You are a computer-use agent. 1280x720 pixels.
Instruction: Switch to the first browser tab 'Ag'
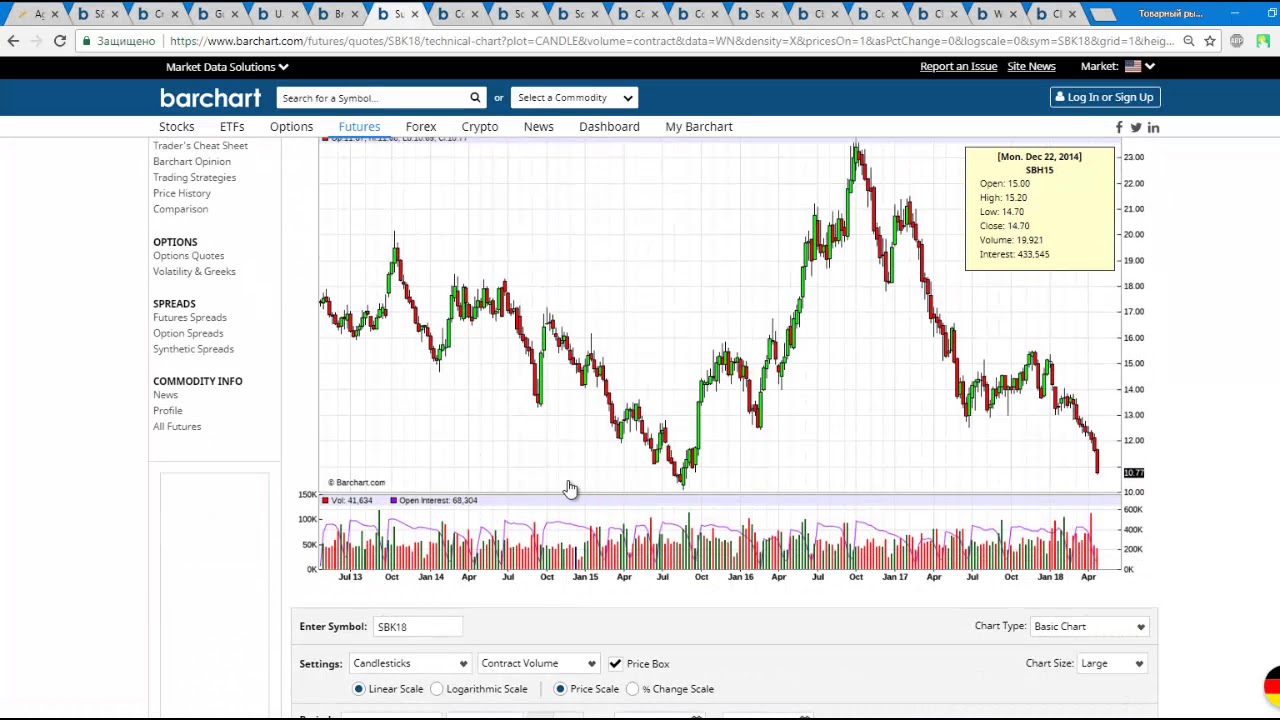click(40, 14)
